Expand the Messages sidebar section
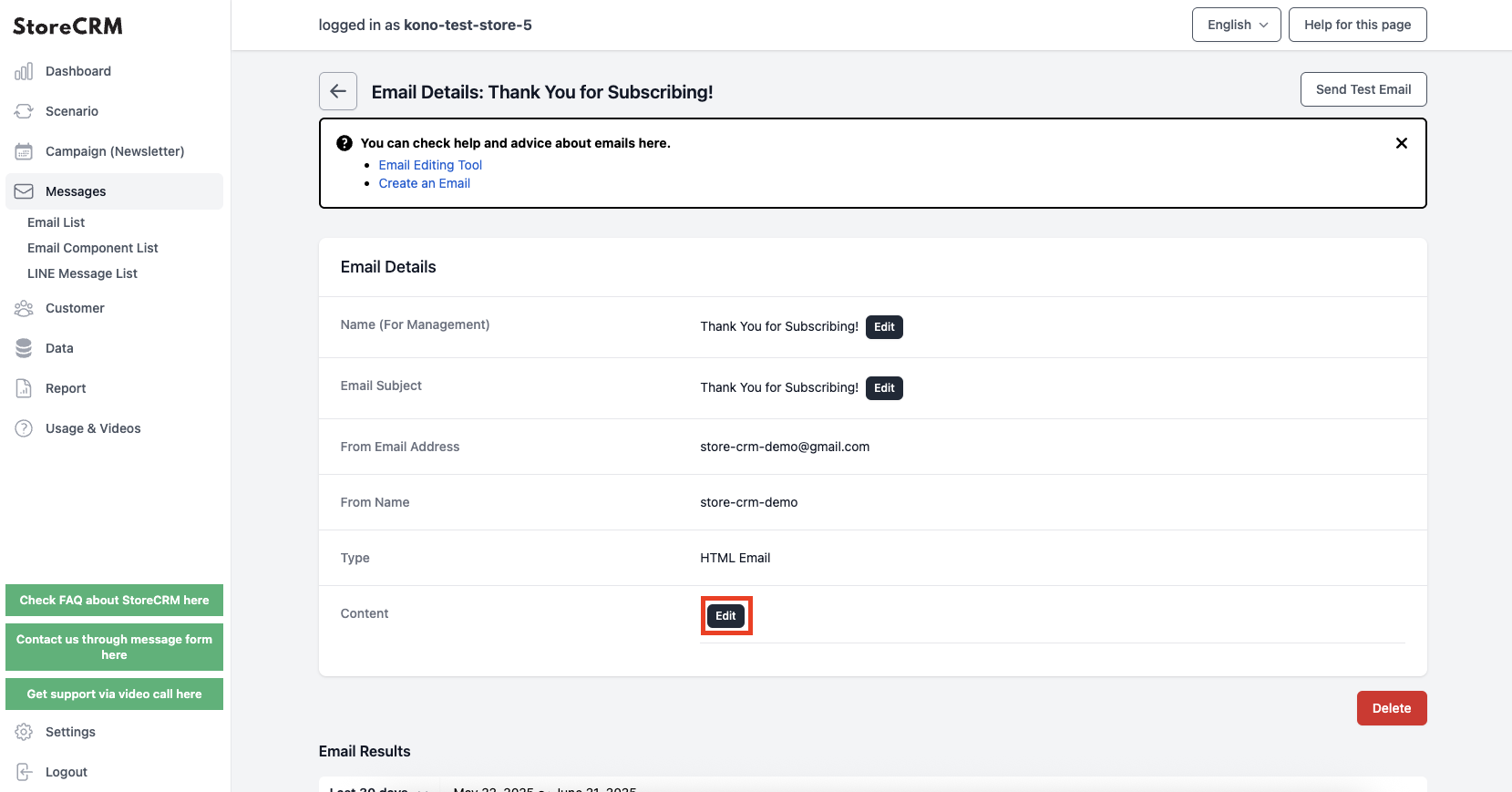This screenshot has width=1512, height=792. click(114, 191)
